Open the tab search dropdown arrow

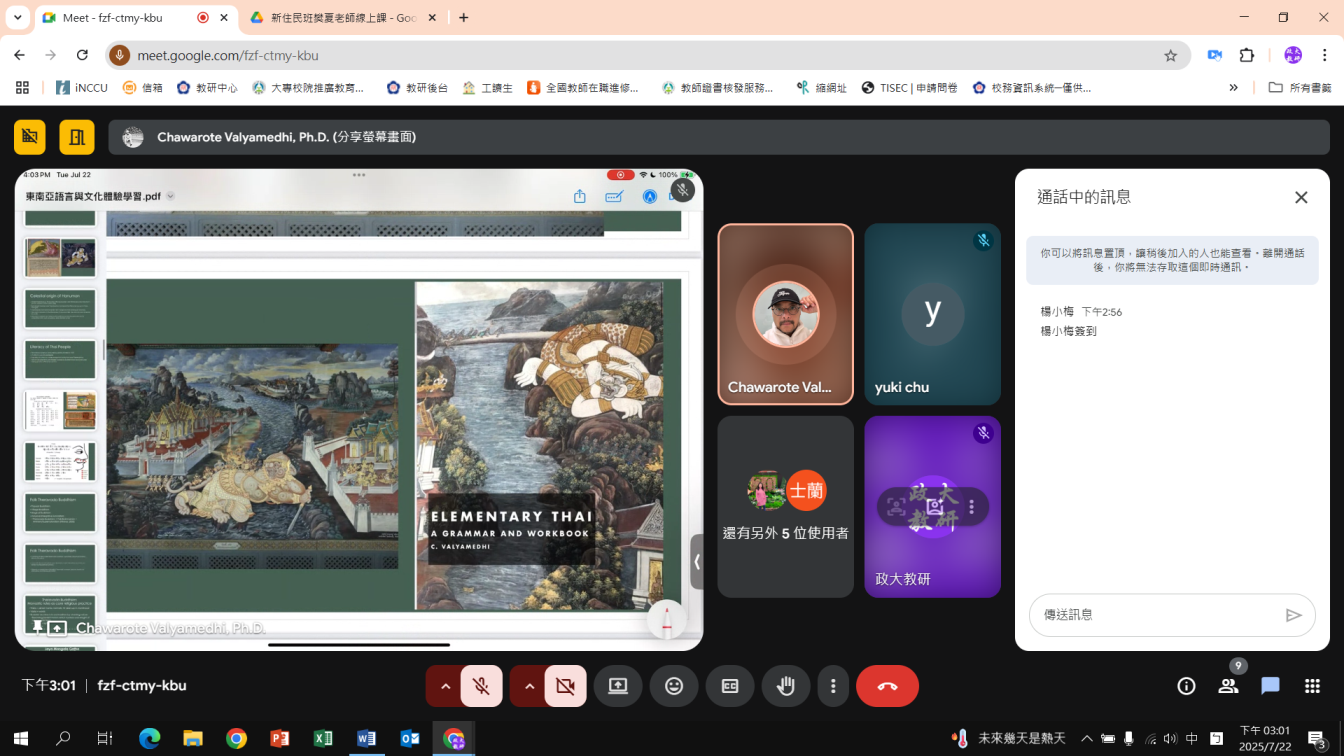point(17,18)
